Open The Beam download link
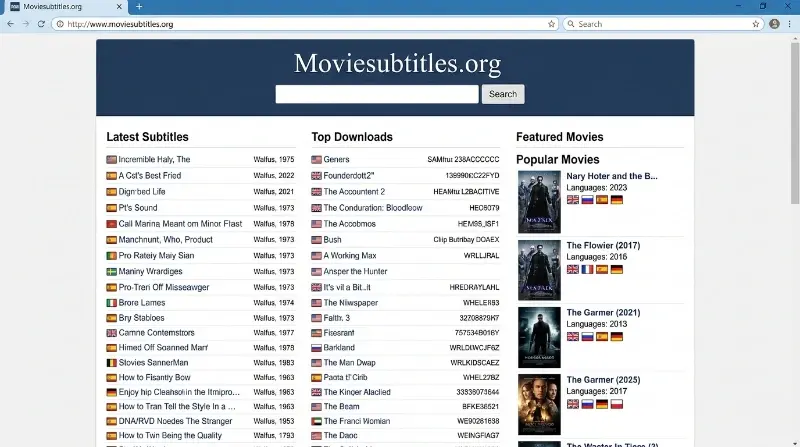800x447 pixels. point(341,407)
